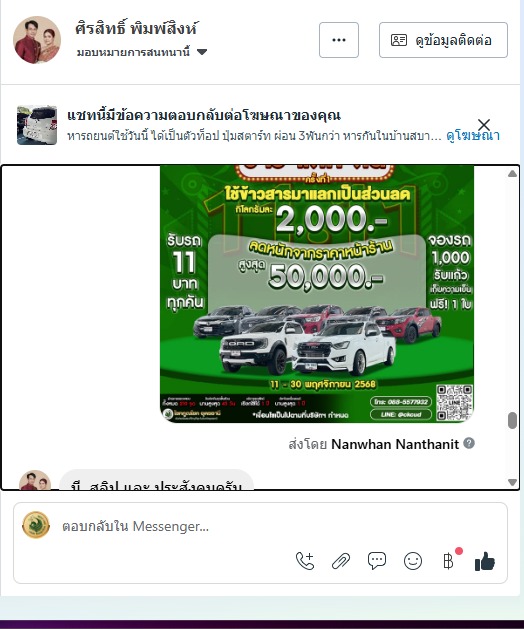
Task: Open the emoji picker smiley icon
Action: pos(413,561)
